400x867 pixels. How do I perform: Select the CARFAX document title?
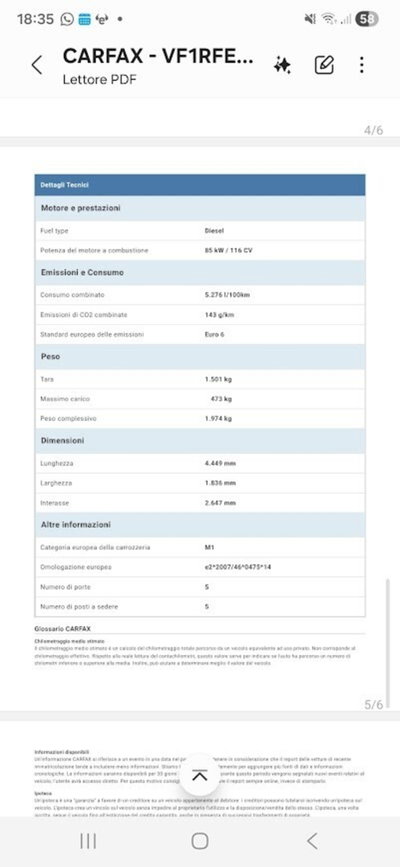pyautogui.click(x=158, y=56)
